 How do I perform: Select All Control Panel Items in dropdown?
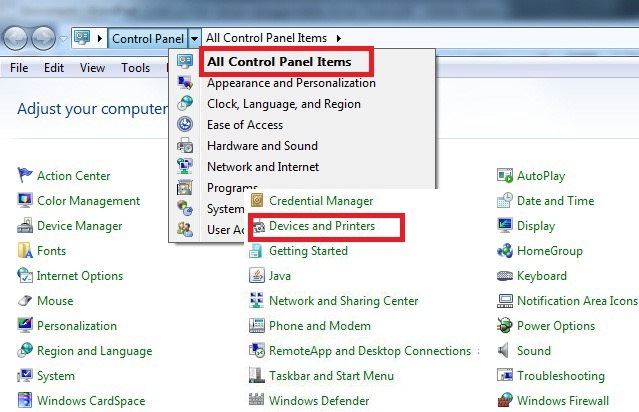[x=279, y=62]
